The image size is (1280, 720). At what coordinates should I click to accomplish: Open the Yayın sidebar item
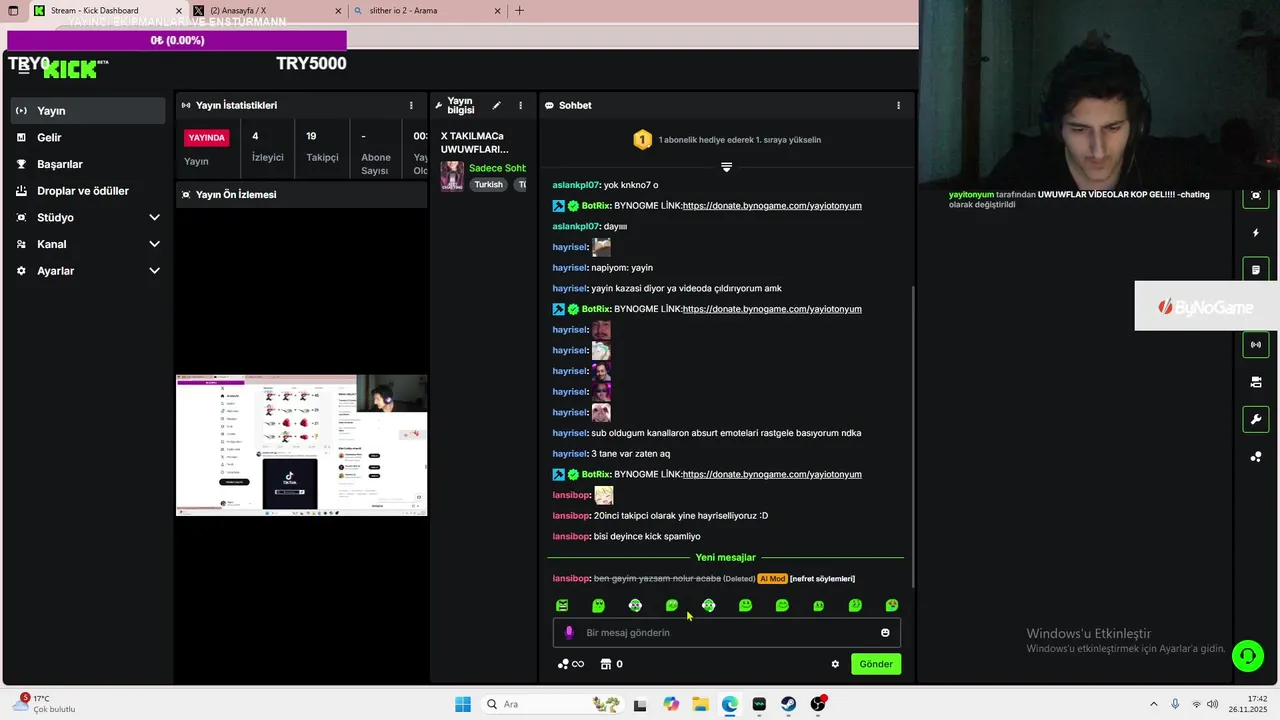[88, 111]
